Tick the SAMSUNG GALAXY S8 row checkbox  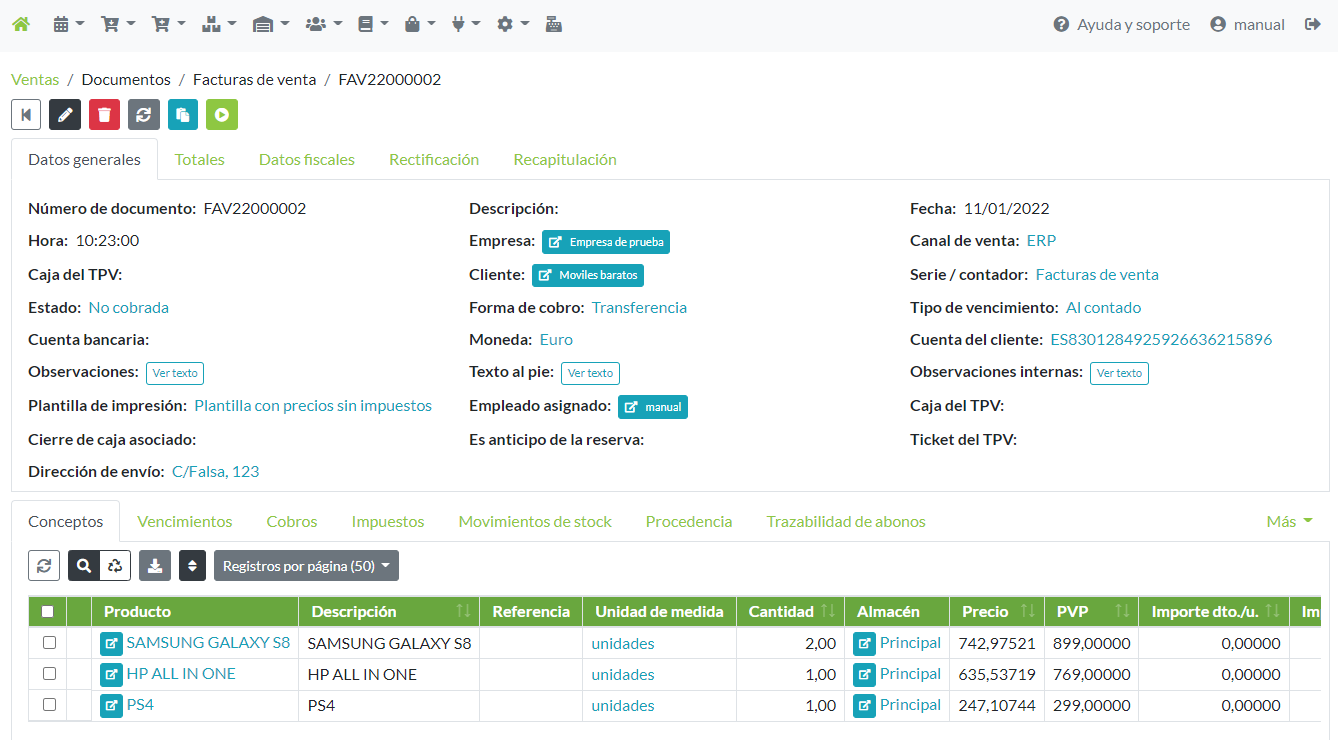coord(49,643)
